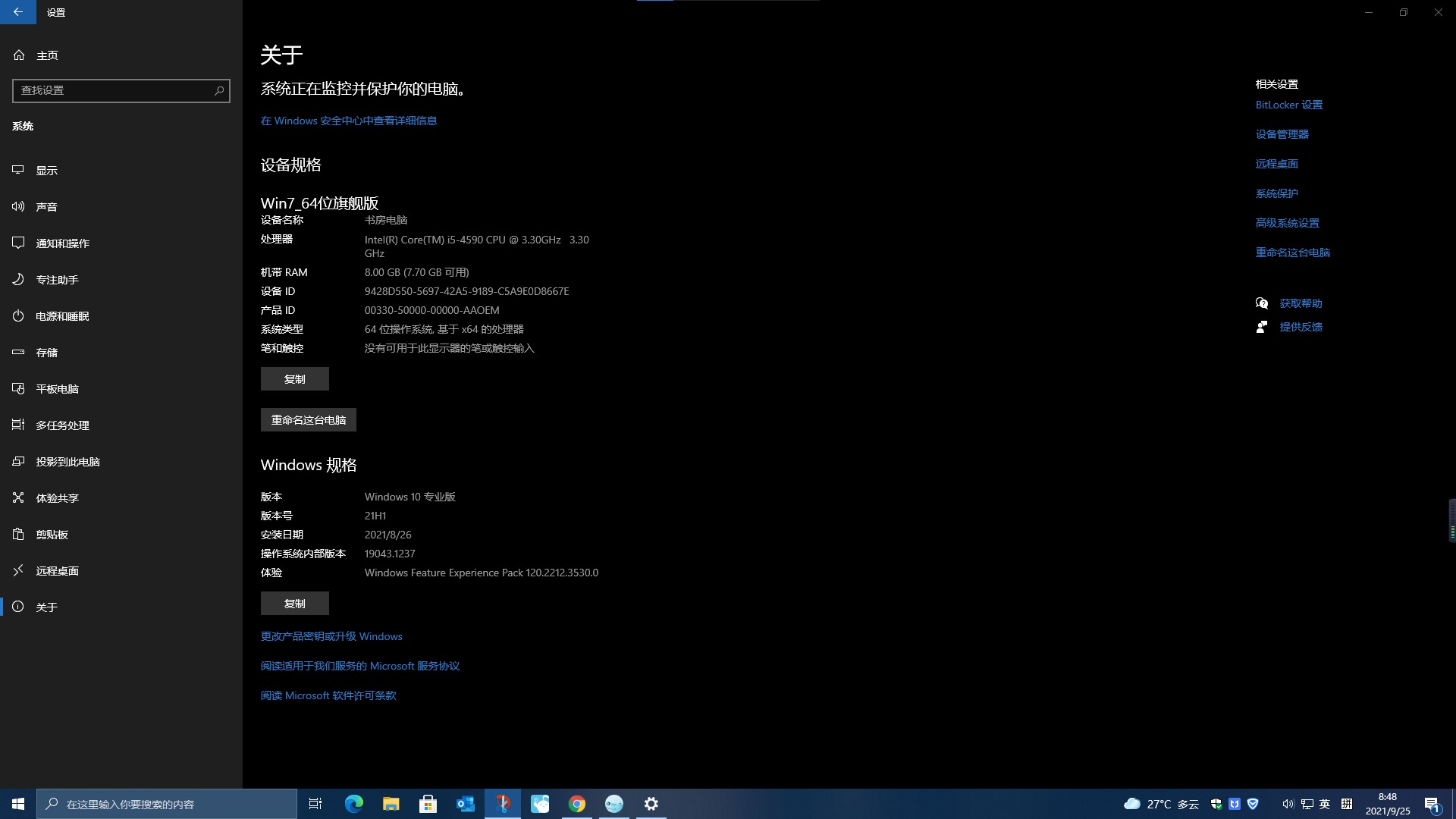Open Task View on the taskbar
Screen dimensions: 1456x819
315,804
